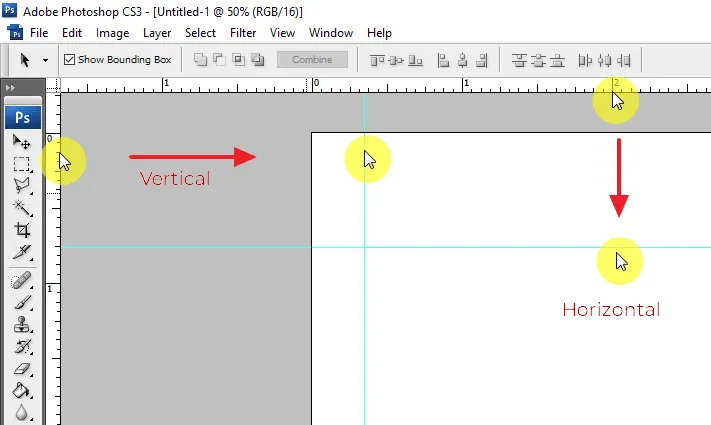Click the ruler origin corner box
Viewport: 711px width, 425px height.
54,85
